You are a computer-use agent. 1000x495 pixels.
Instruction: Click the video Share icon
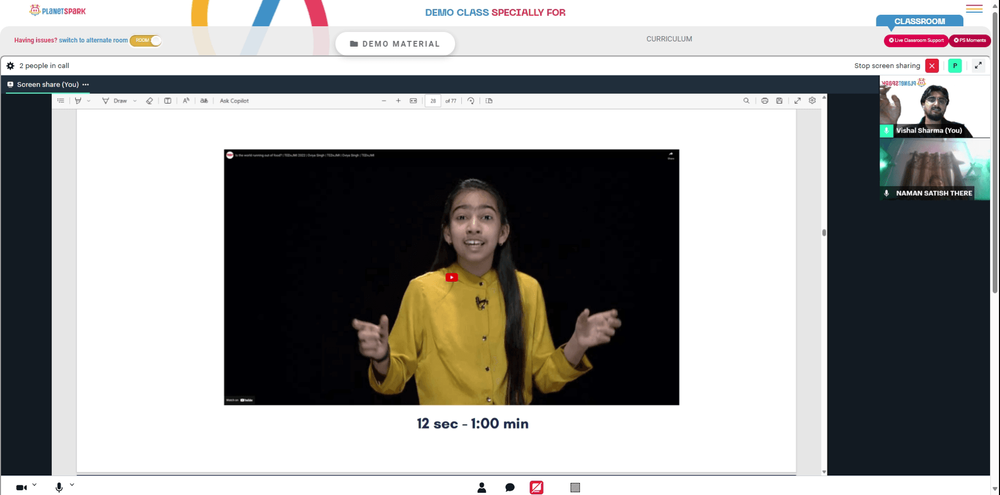pyautogui.click(x=670, y=156)
